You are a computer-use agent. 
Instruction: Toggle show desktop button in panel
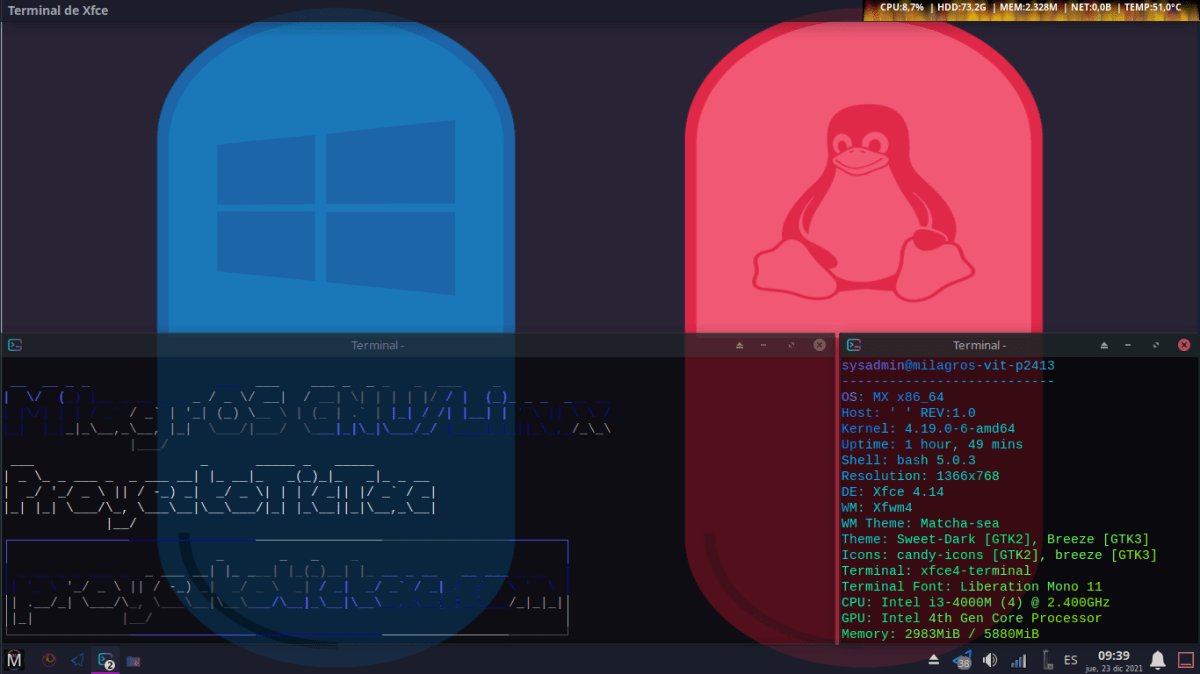click(x=1186, y=660)
